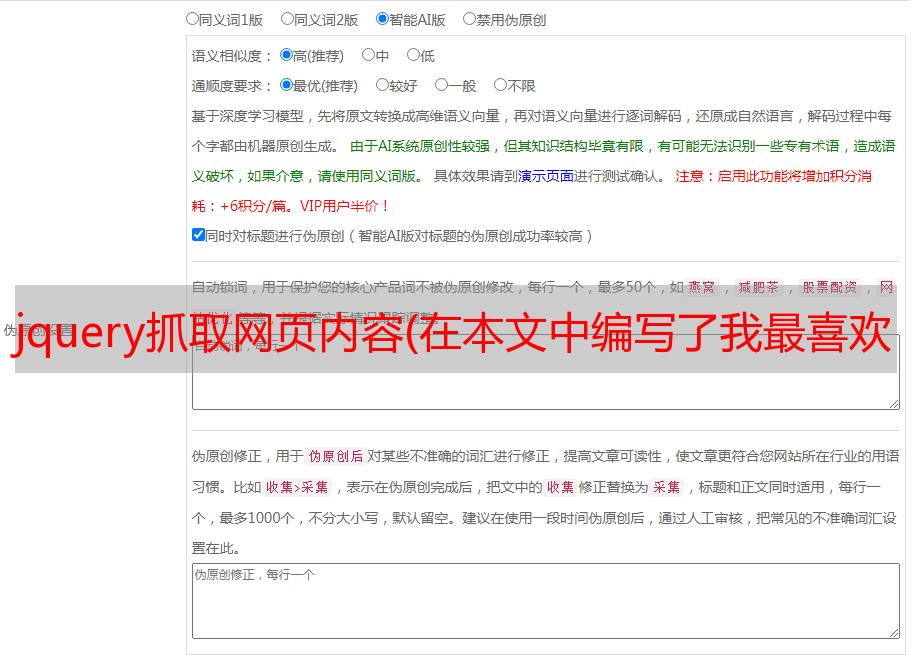This screenshot has width=911, height=658.
Task: Click inside the 伪原创修正 textarea
Action: [546, 601]
